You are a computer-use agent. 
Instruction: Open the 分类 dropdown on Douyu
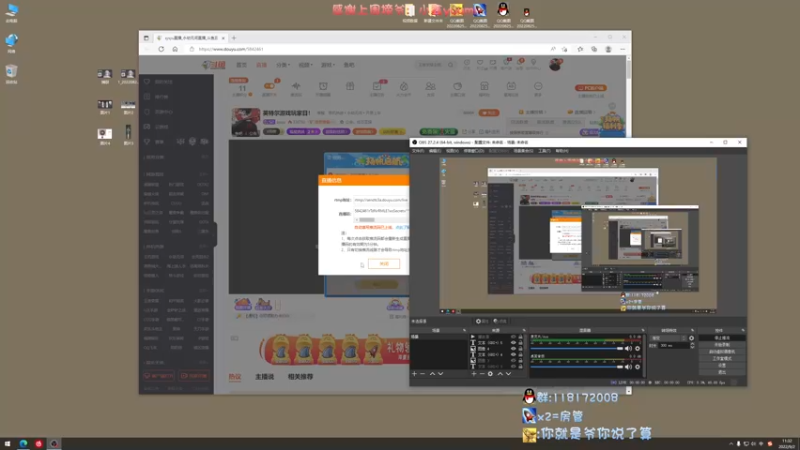(283, 65)
